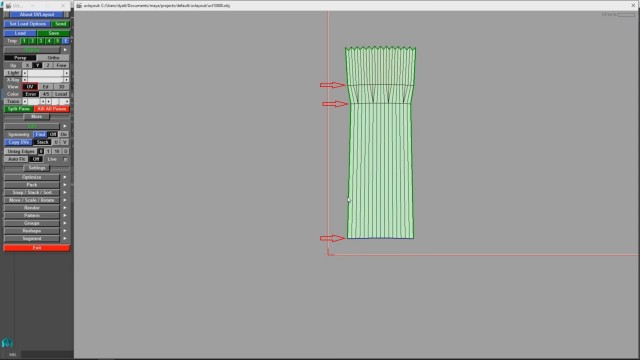Set Color mode to Error
Image resolution: width=640 pixels, height=360 pixels.
point(31,94)
